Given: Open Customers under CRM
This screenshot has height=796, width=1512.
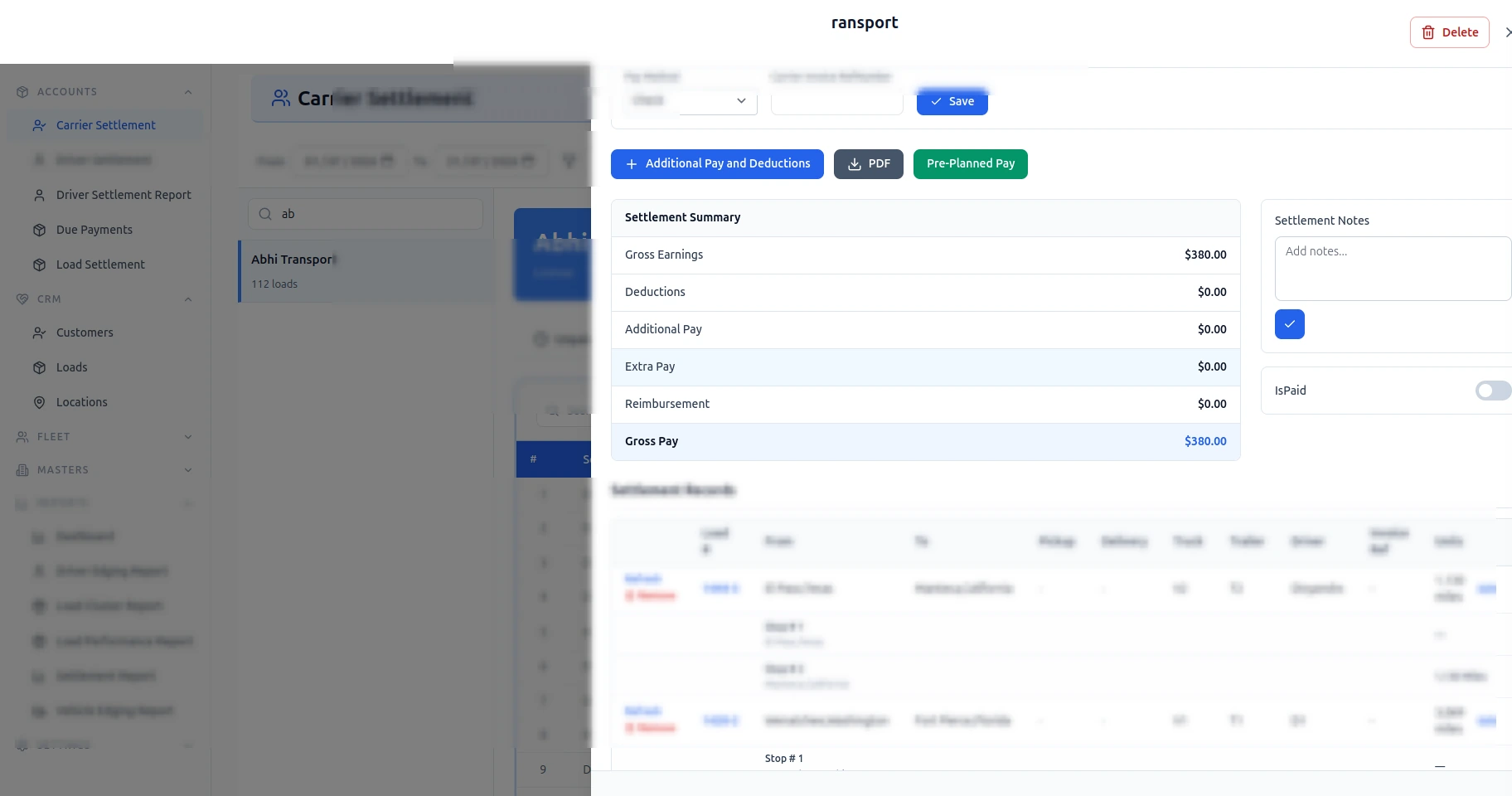Looking at the screenshot, I should pyautogui.click(x=85, y=332).
